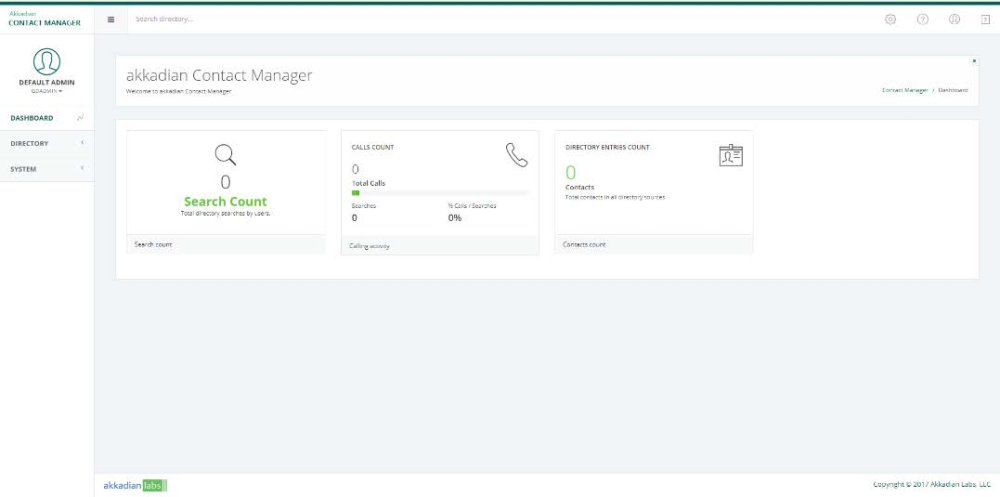Image resolution: width=1000 pixels, height=497 pixels.
Task: Click the magnifier icon in Search Count card
Action: tap(225, 154)
